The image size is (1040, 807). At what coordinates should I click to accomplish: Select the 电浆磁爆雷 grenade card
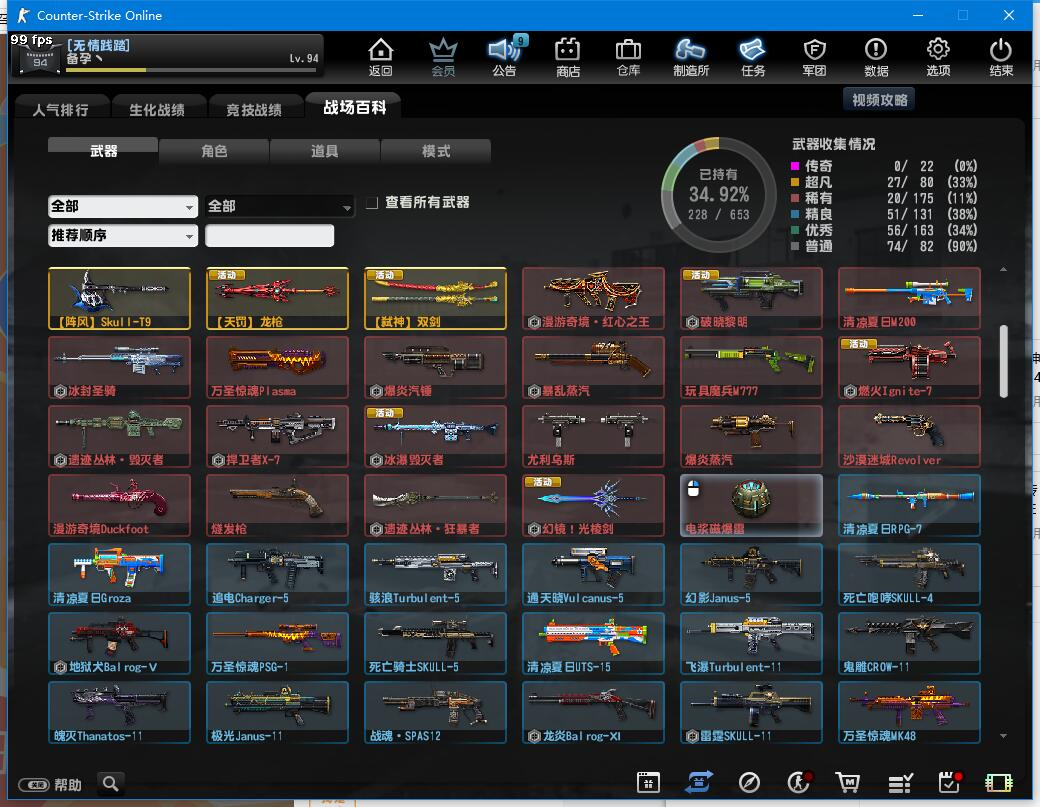point(751,505)
